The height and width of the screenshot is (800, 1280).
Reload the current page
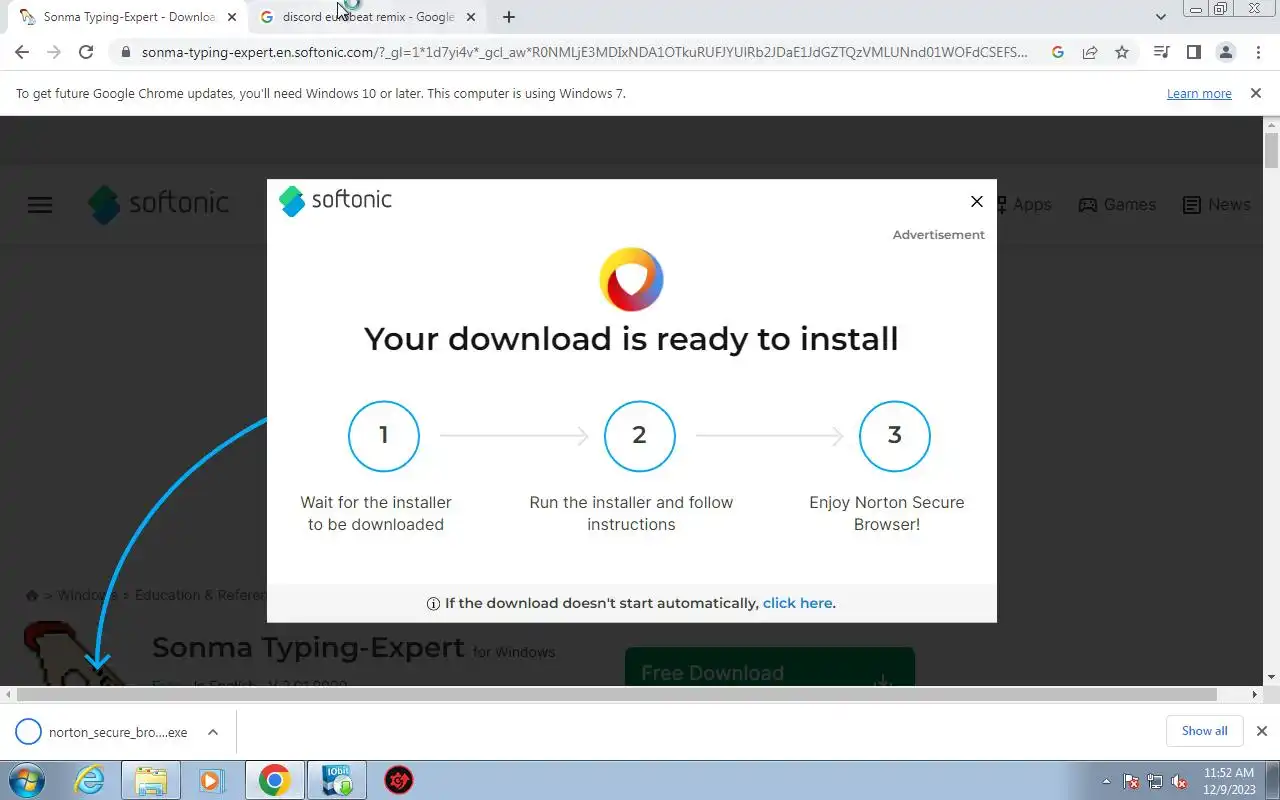click(86, 52)
